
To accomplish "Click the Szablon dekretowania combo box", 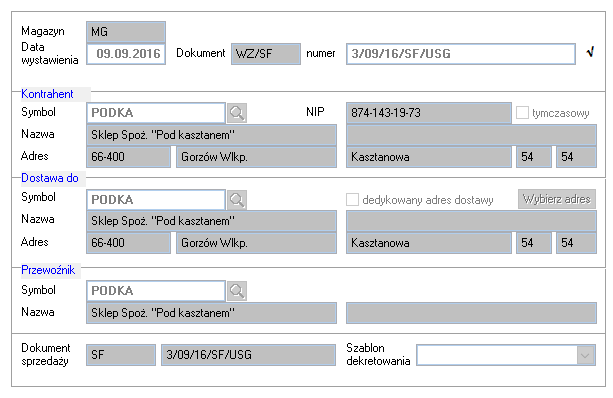I will point(506,355).
